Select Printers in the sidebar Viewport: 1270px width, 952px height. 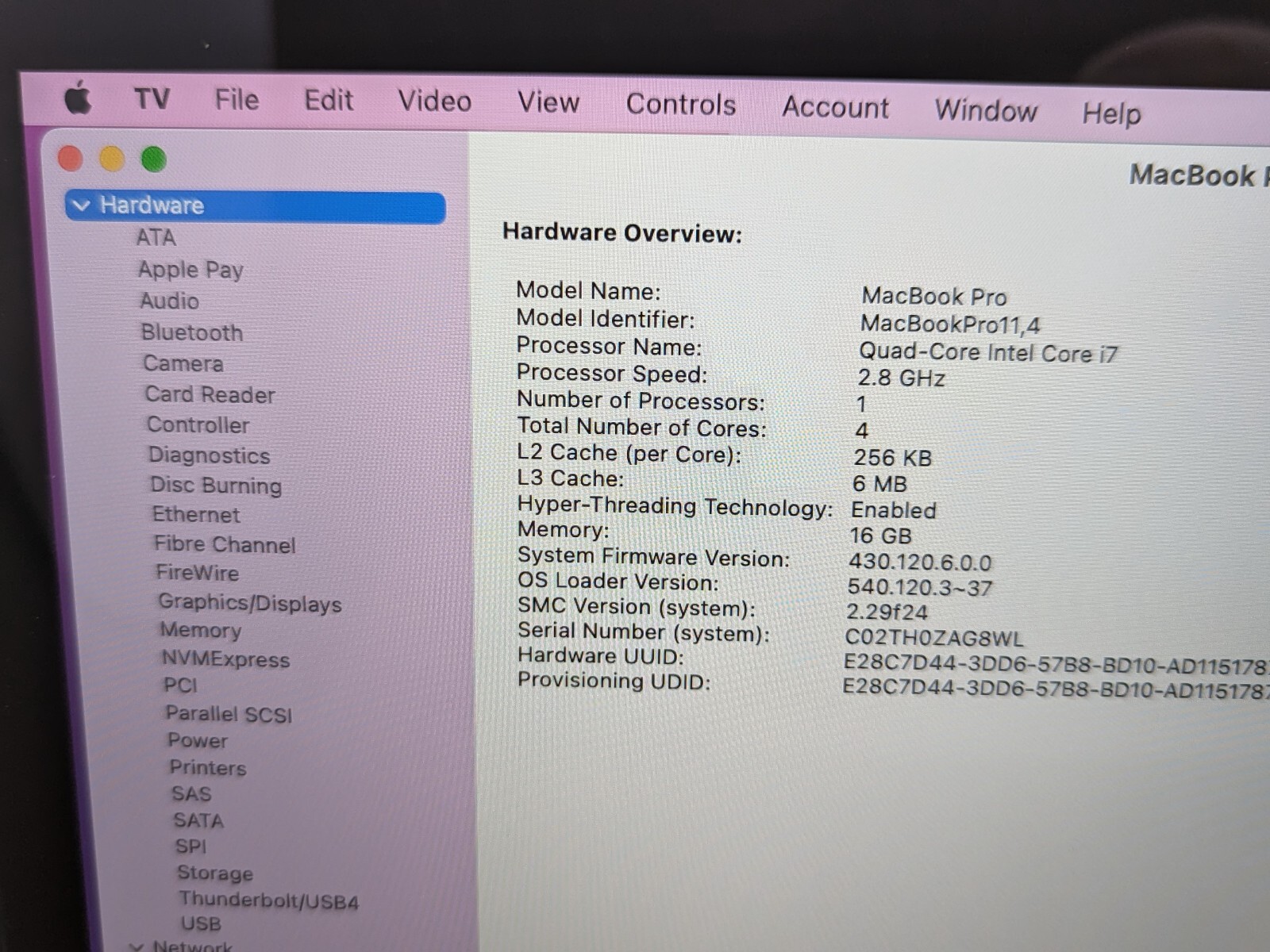point(207,767)
